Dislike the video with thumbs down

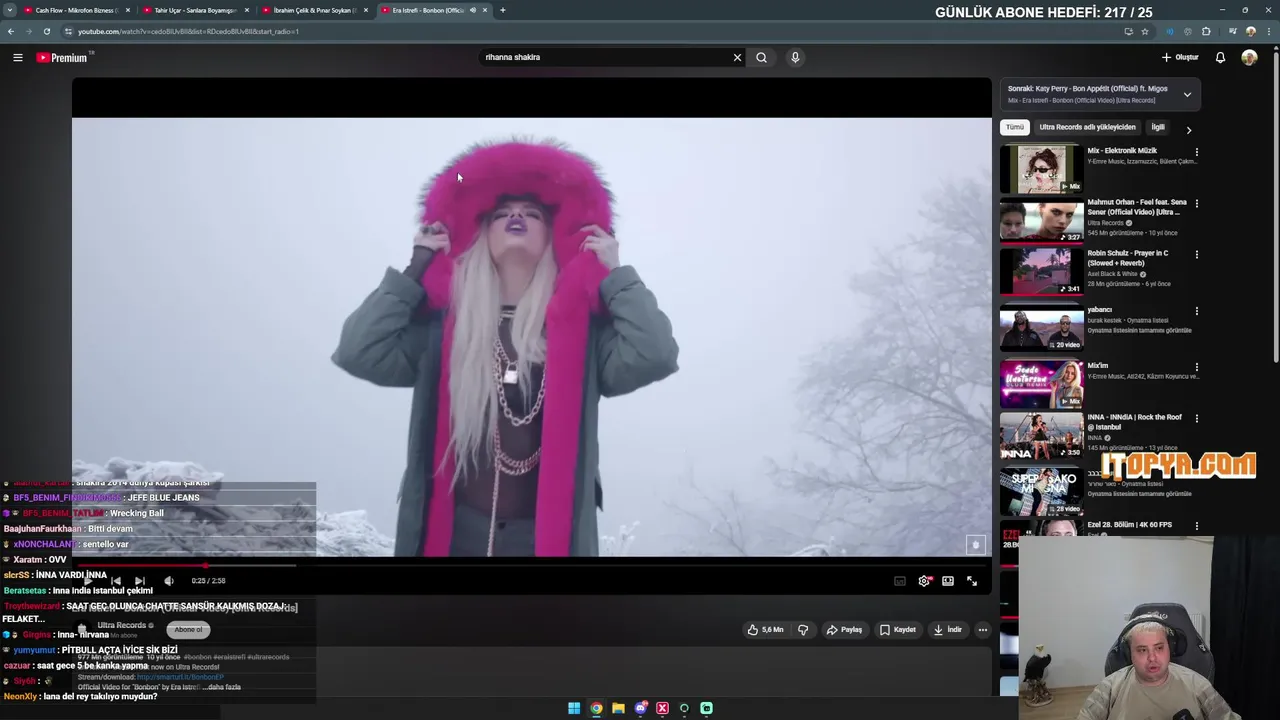tap(802, 630)
